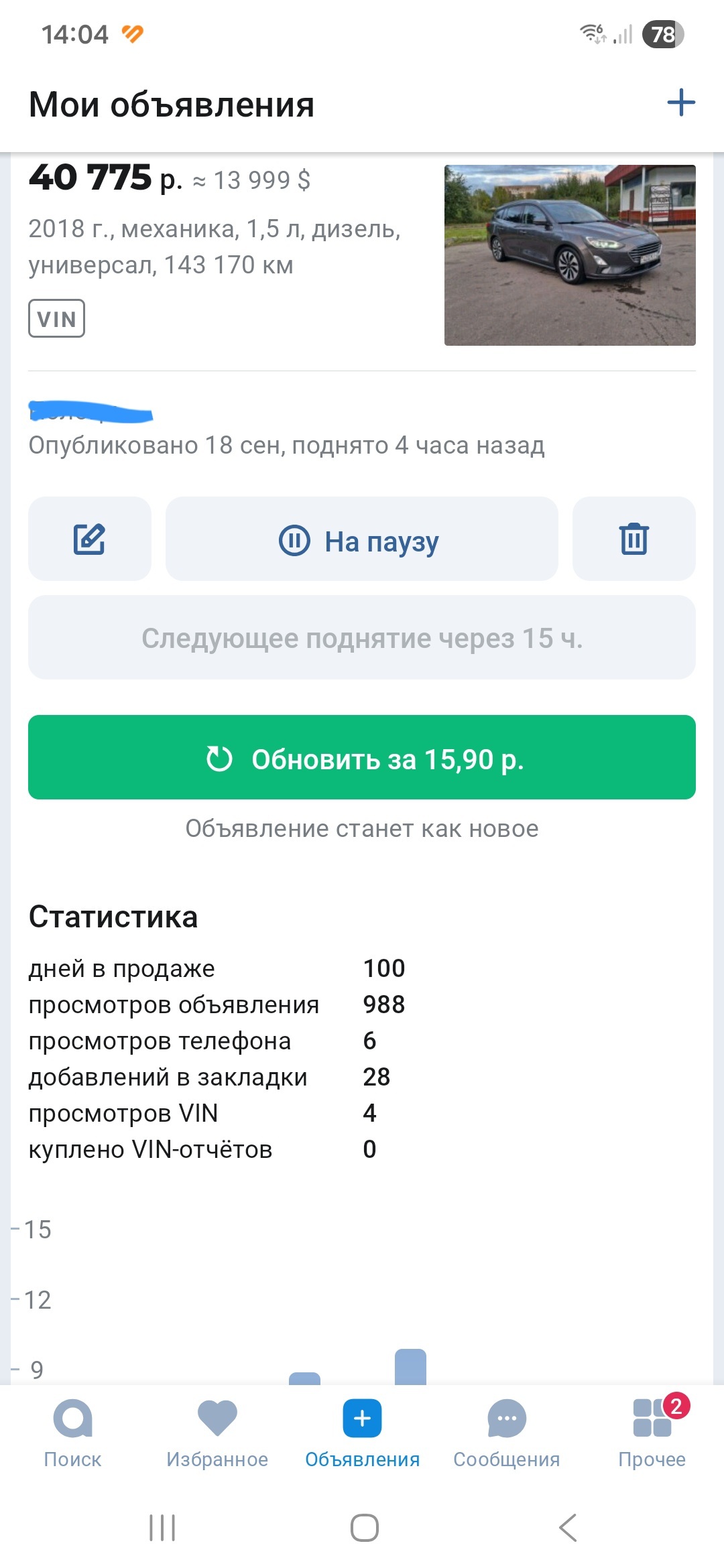Open Android recent apps button
Viewport: 724px width, 1568px height.
(x=162, y=1527)
